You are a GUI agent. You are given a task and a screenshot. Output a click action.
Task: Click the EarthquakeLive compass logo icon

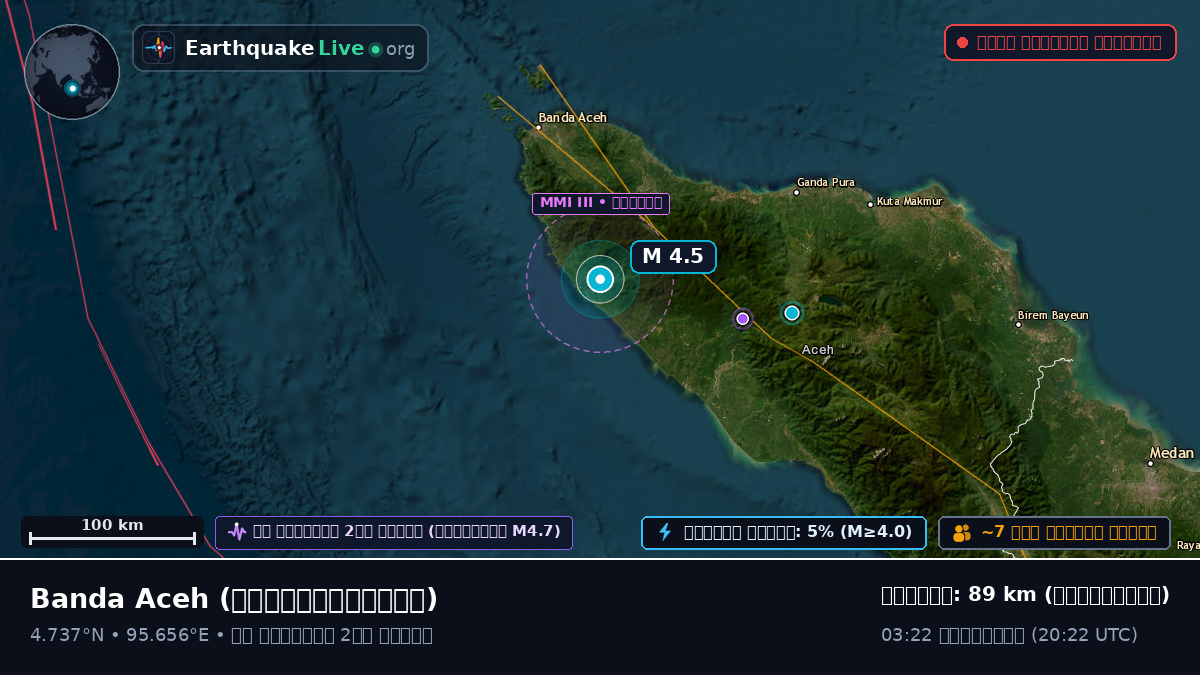point(158,48)
